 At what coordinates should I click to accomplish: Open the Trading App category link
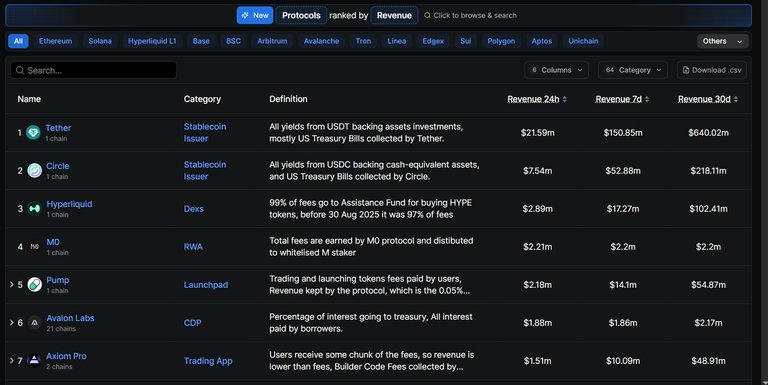[208, 361]
